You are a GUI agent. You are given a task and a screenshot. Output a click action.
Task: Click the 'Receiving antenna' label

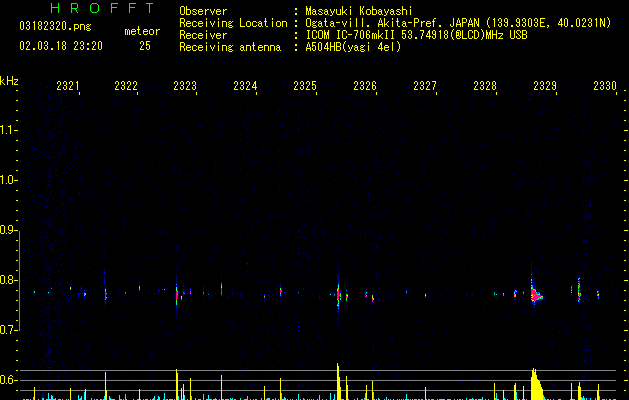pos(230,47)
